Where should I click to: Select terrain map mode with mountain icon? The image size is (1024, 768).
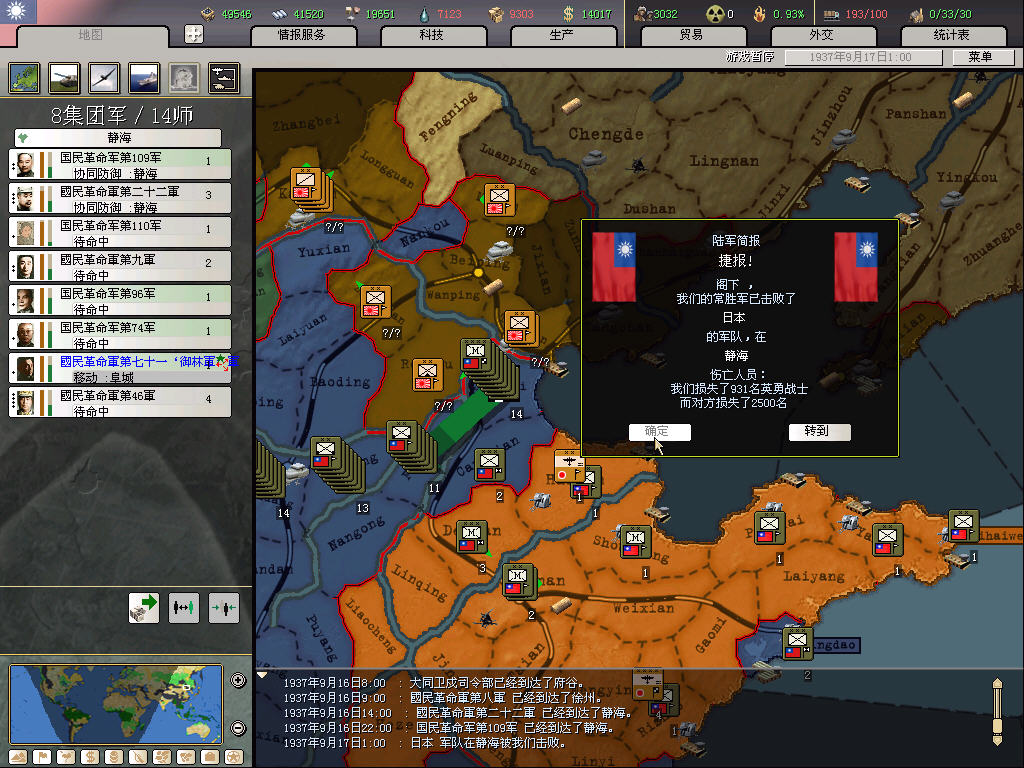(18, 757)
